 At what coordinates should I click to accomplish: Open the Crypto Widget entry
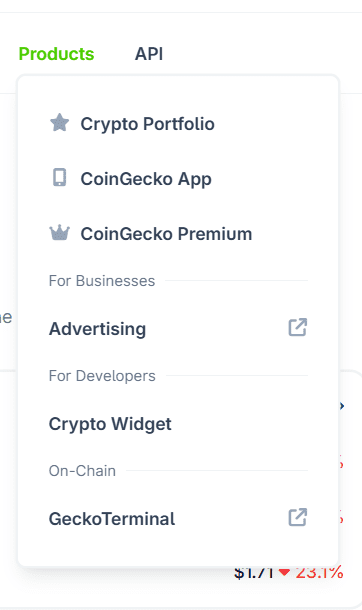click(x=110, y=424)
